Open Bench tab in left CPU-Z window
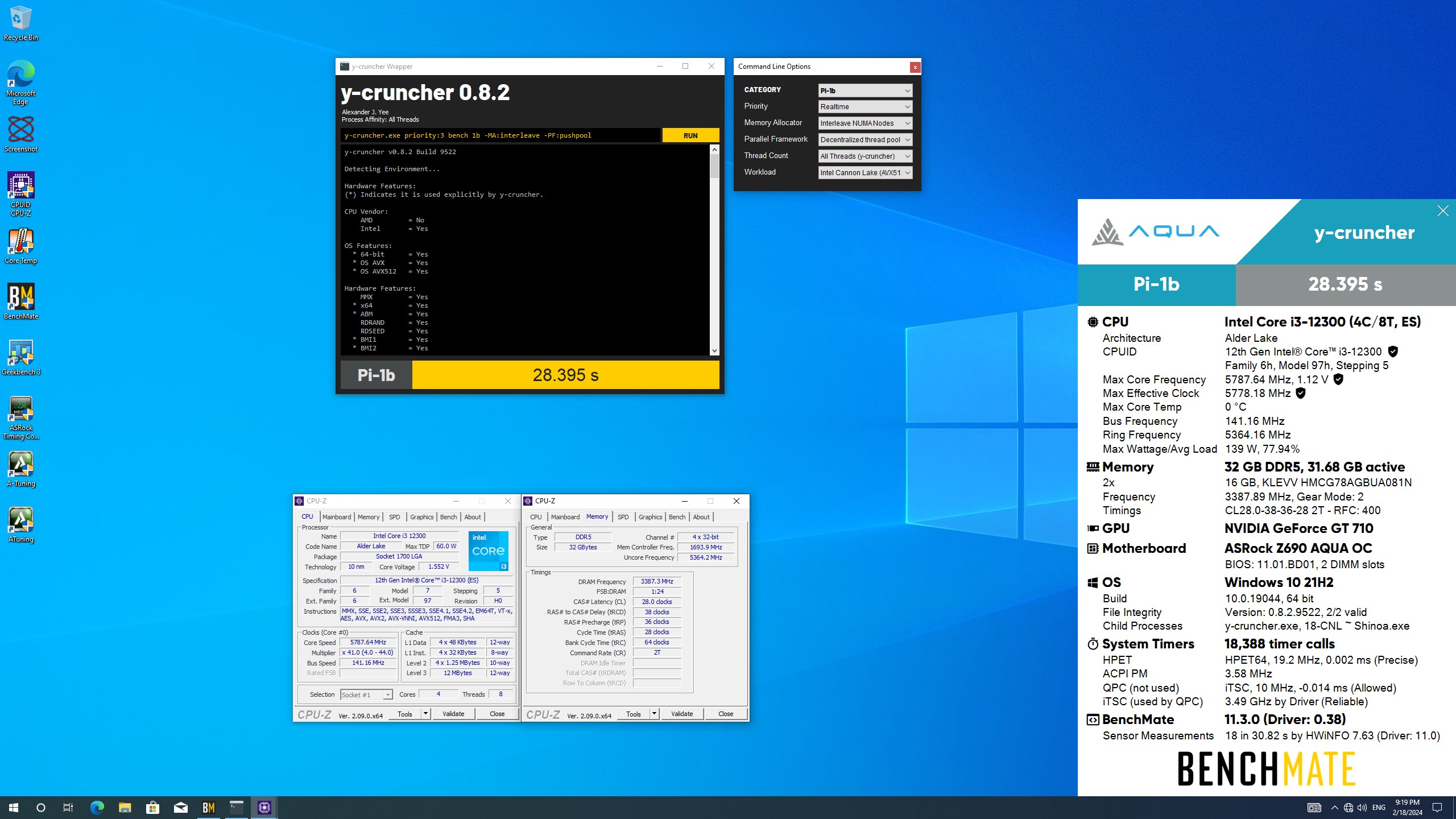Image resolution: width=1456 pixels, height=819 pixels. pos(449,517)
